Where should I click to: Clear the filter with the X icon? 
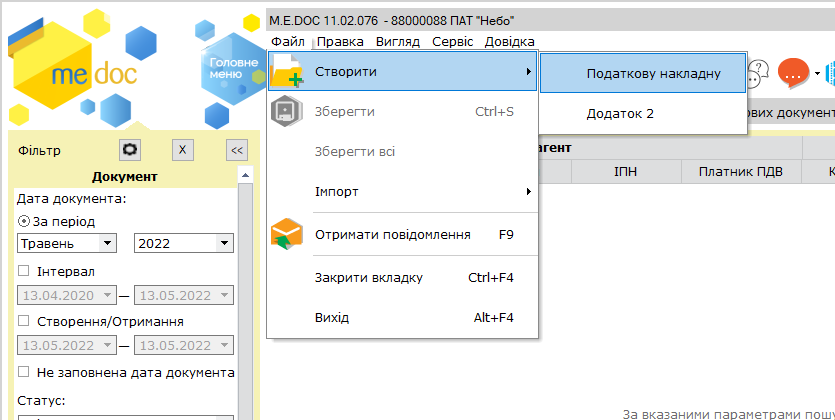point(183,150)
